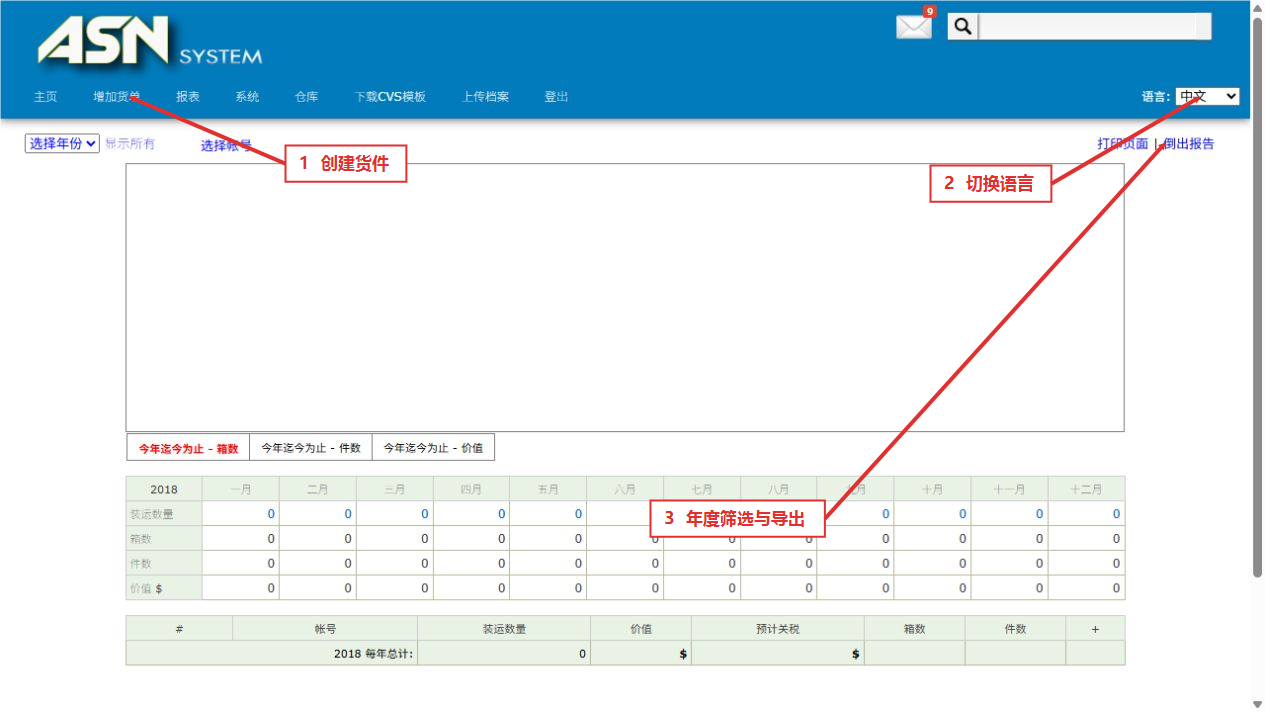This screenshot has height=712, width=1265.
Task: Go to 主页 in the navigation bar
Action: pyautogui.click(x=46, y=97)
